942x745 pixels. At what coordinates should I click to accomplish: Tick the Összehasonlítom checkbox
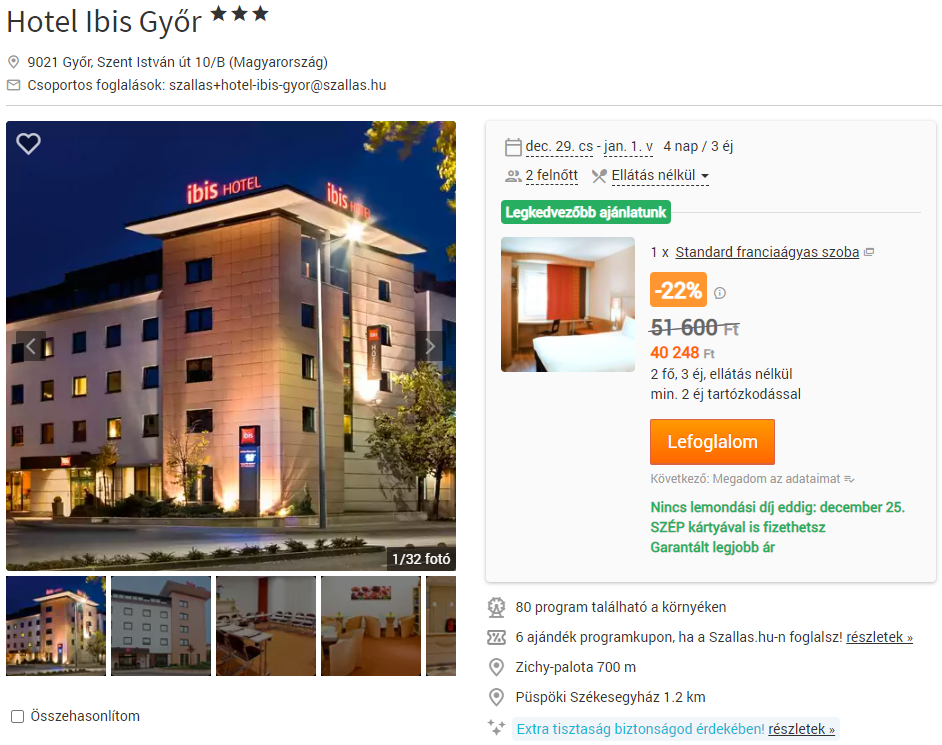click(x=17, y=716)
